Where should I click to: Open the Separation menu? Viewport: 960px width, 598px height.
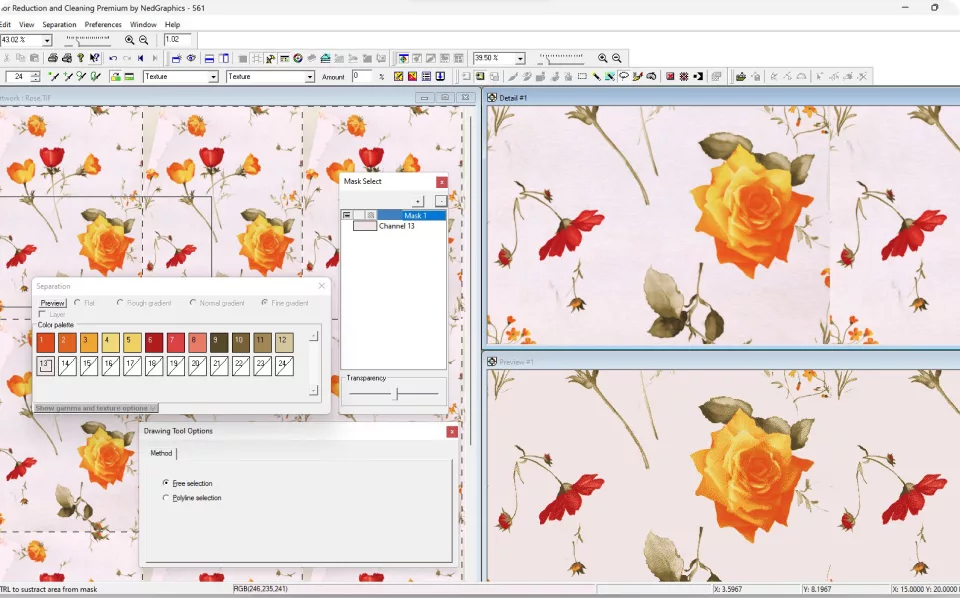point(59,24)
